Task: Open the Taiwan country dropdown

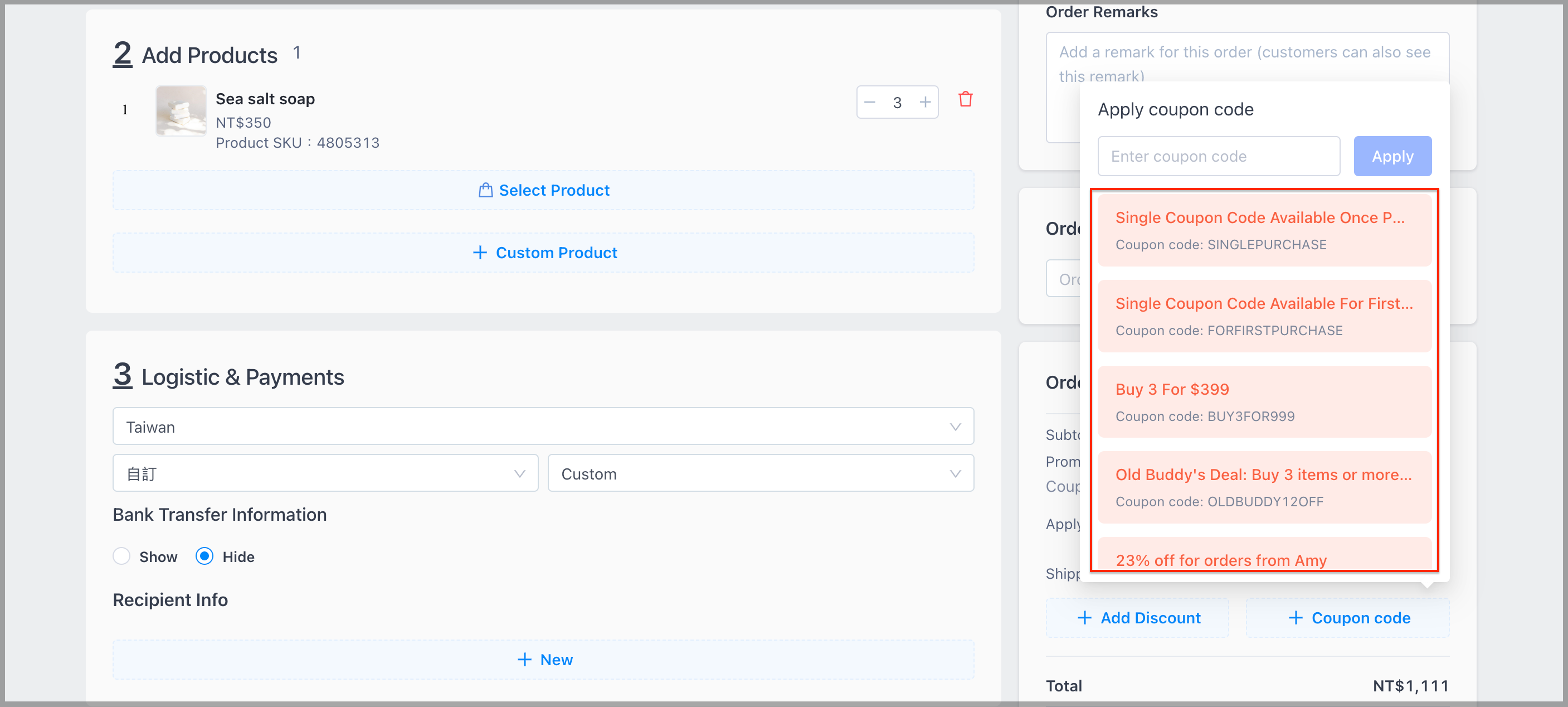Action: 543,427
